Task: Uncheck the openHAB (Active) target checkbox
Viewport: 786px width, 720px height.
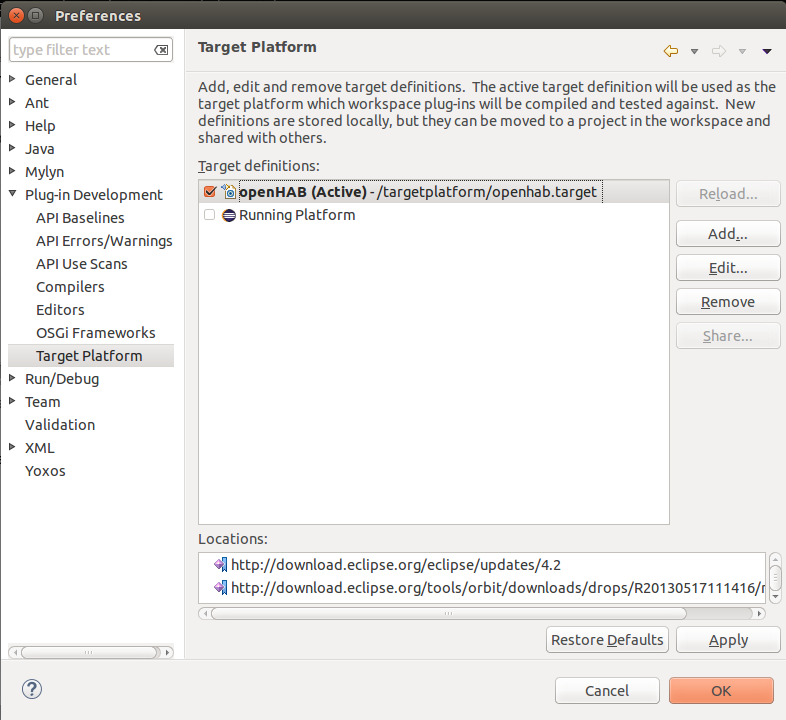Action: (x=209, y=192)
